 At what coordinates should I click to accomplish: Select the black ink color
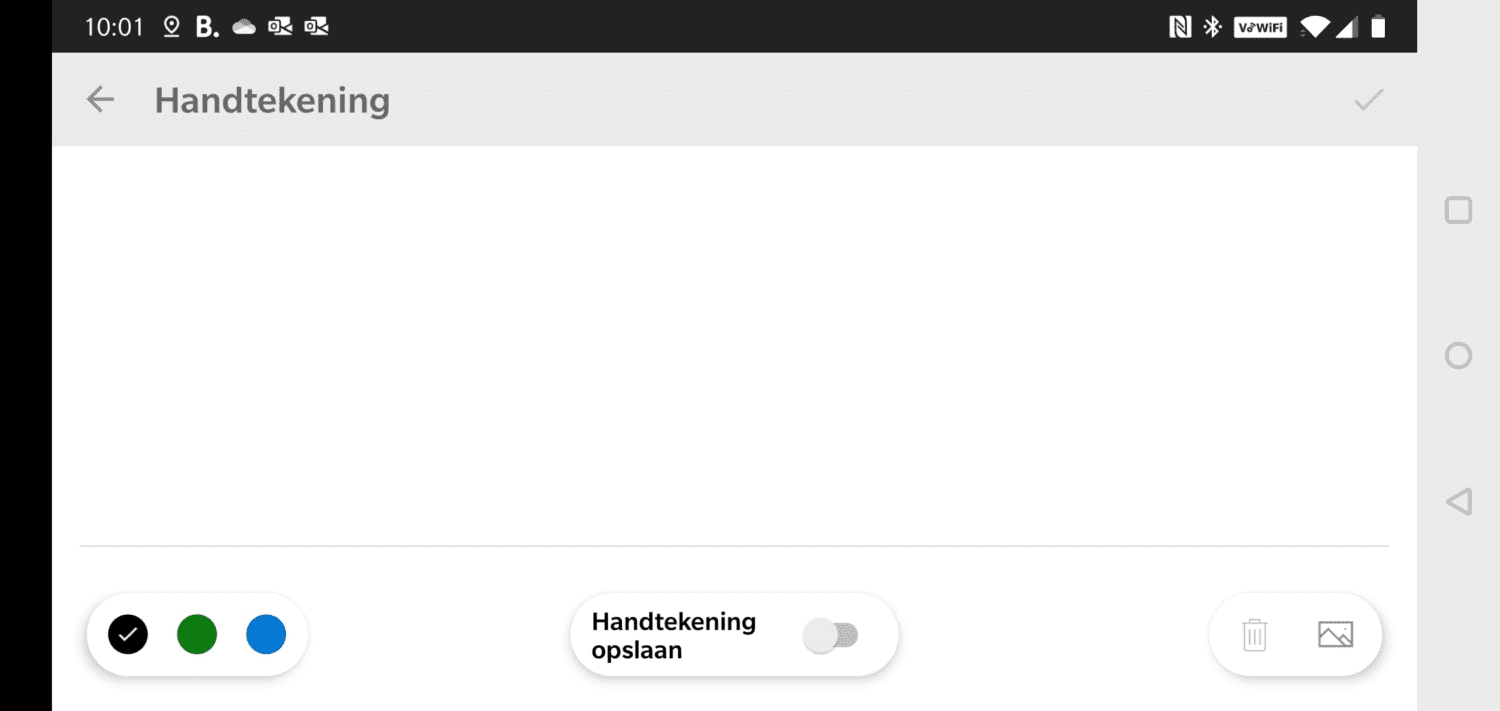[x=128, y=634]
